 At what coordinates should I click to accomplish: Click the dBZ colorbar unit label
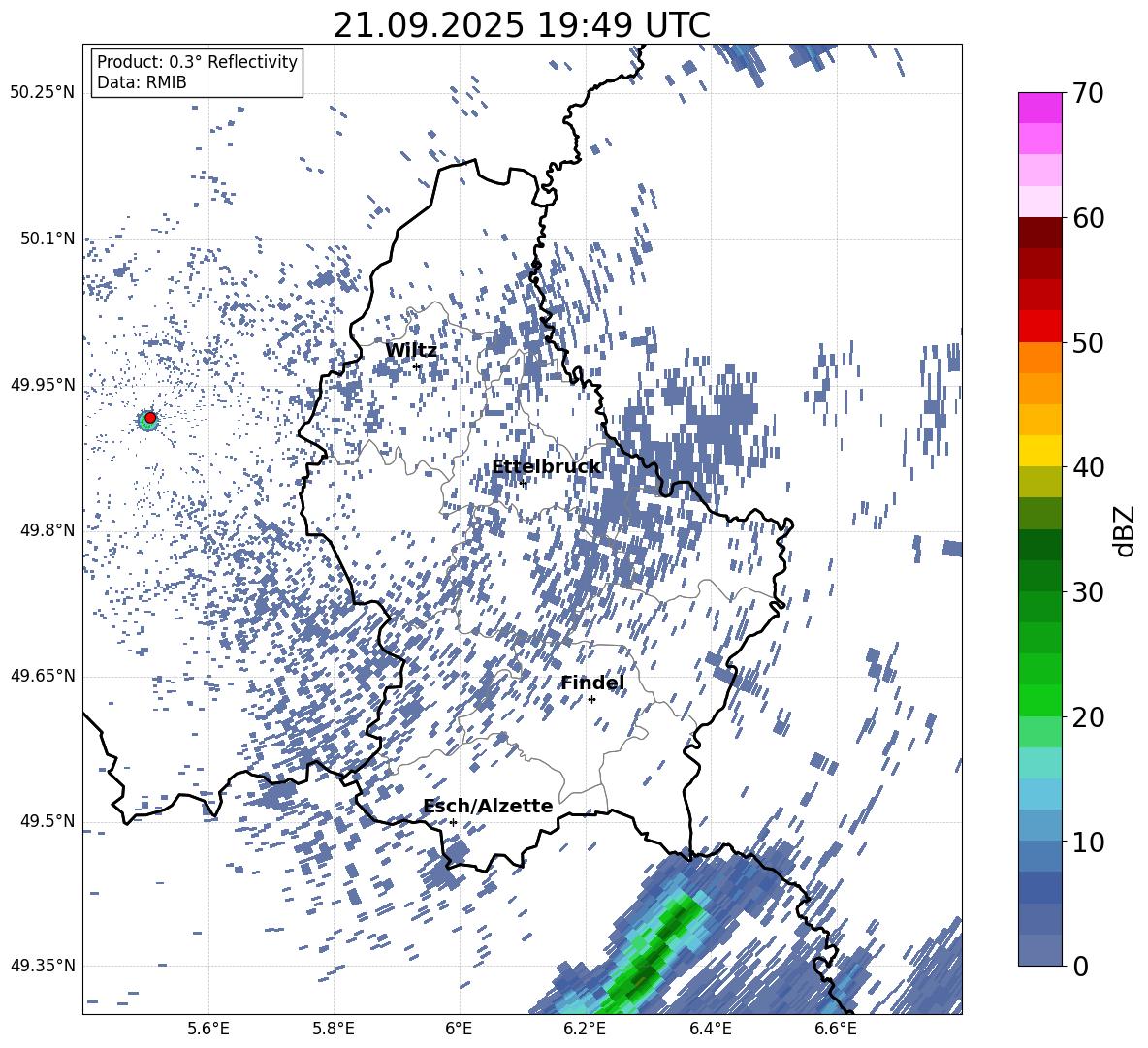click(1126, 531)
